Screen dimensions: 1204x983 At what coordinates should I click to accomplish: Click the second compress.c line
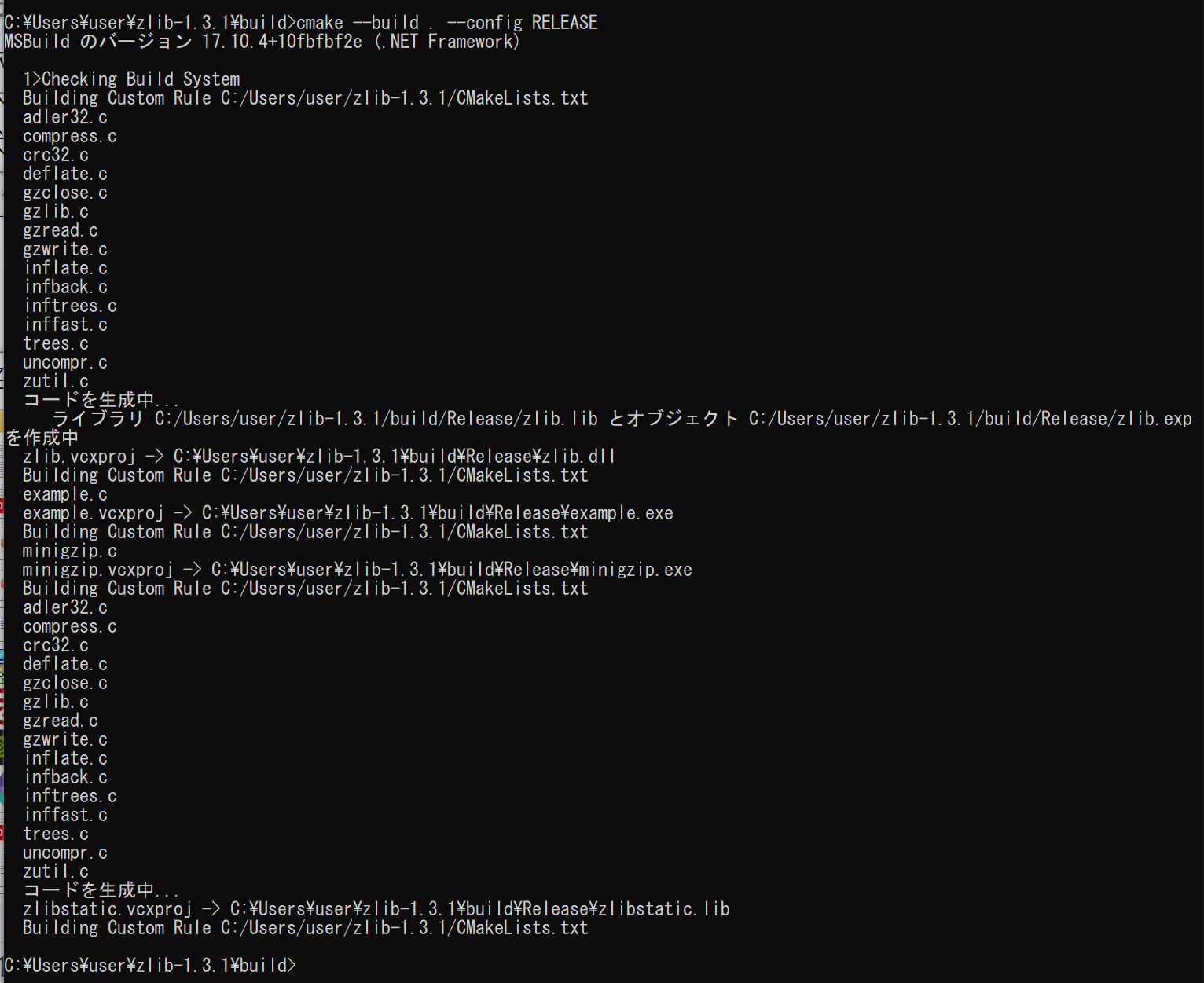[70, 626]
